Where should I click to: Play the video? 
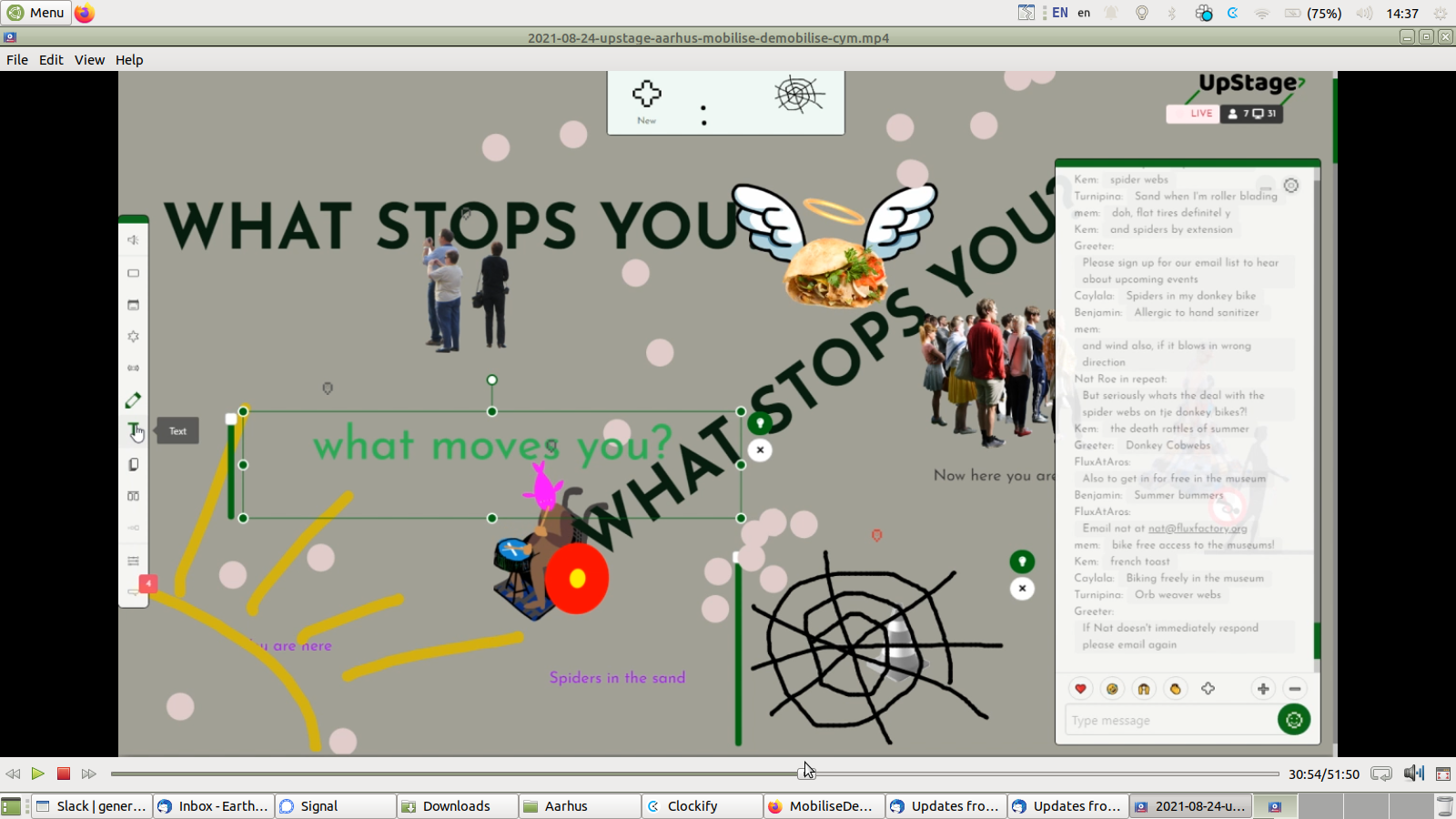pyautogui.click(x=37, y=773)
